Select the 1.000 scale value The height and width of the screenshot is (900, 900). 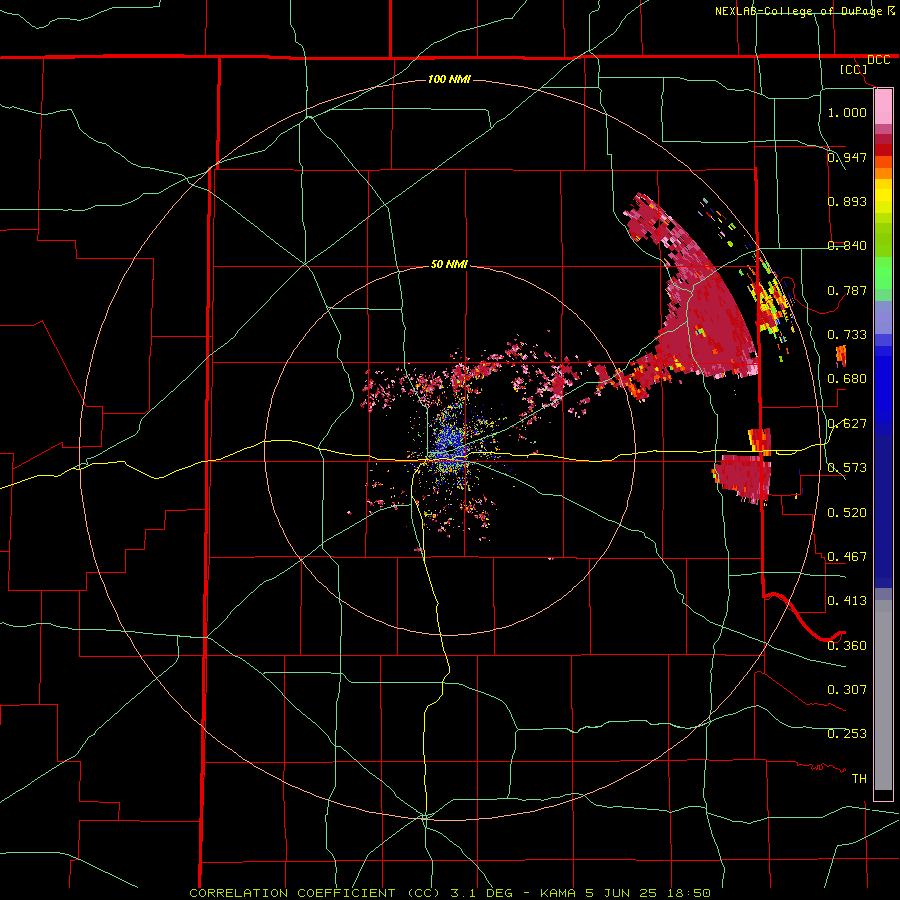pos(847,112)
